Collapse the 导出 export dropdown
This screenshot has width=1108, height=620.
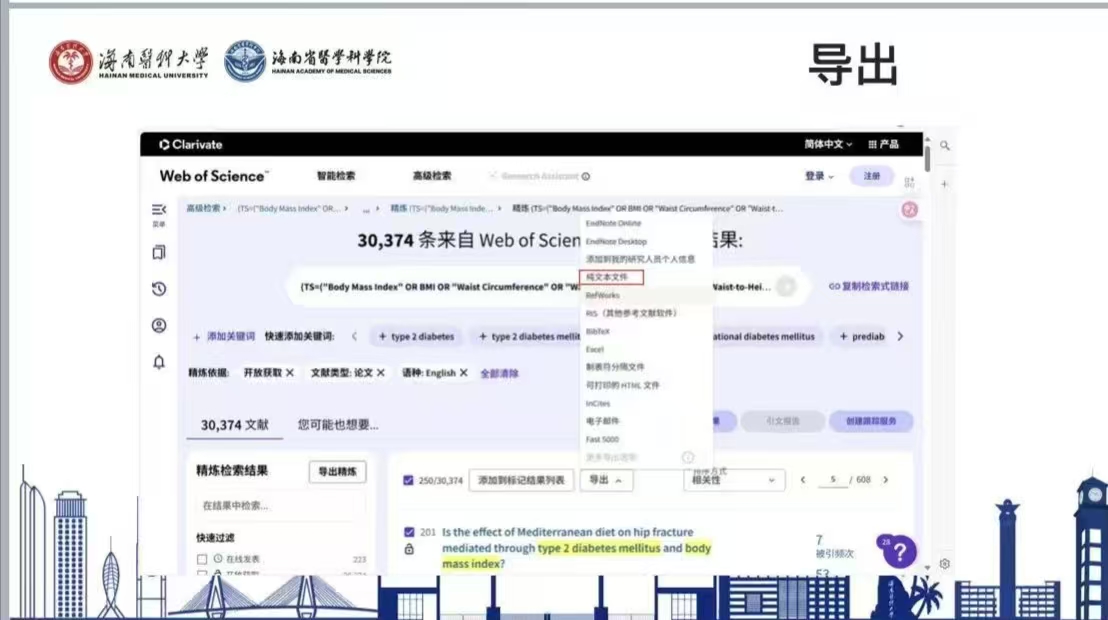tap(605, 481)
